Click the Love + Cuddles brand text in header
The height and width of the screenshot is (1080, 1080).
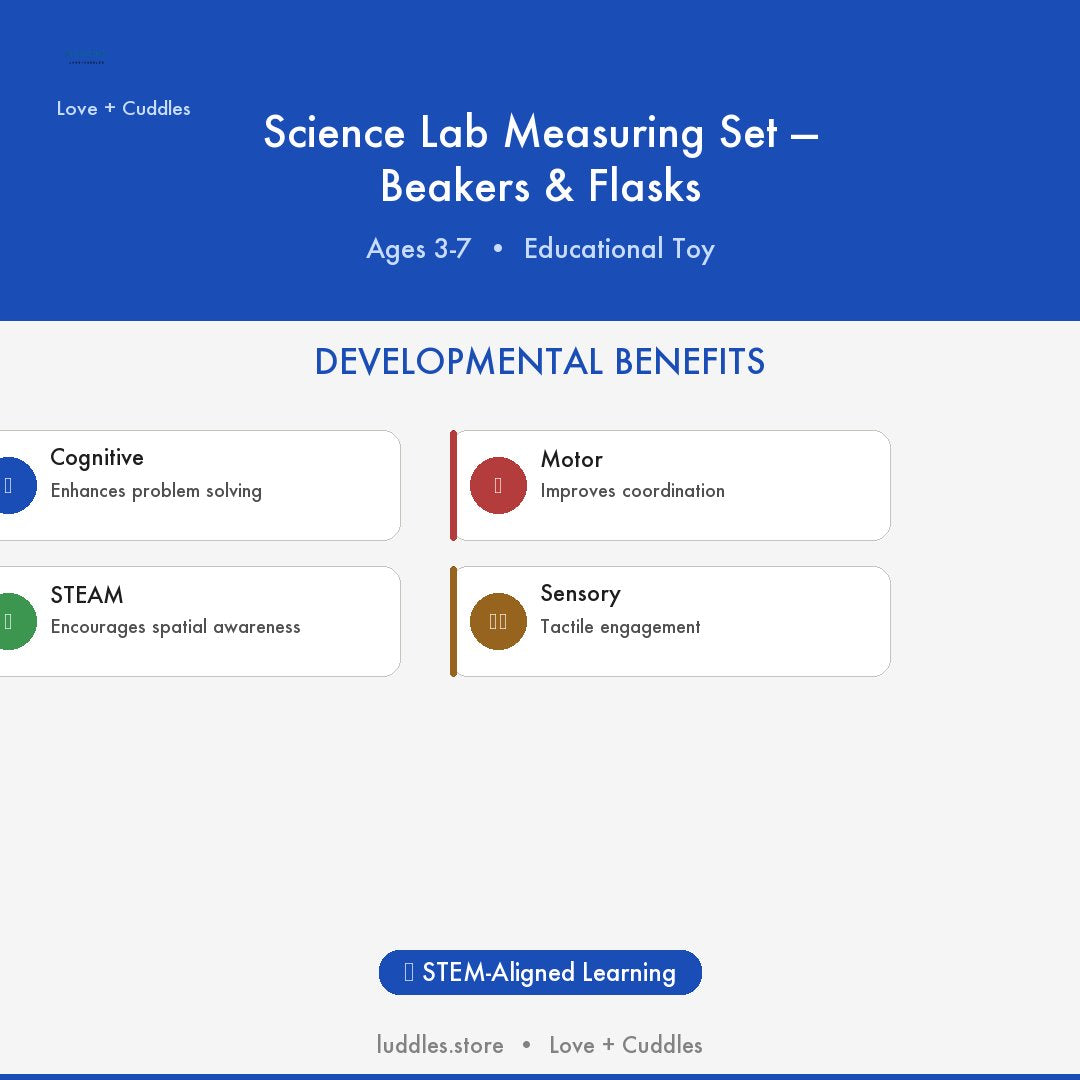pyautogui.click(x=123, y=109)
